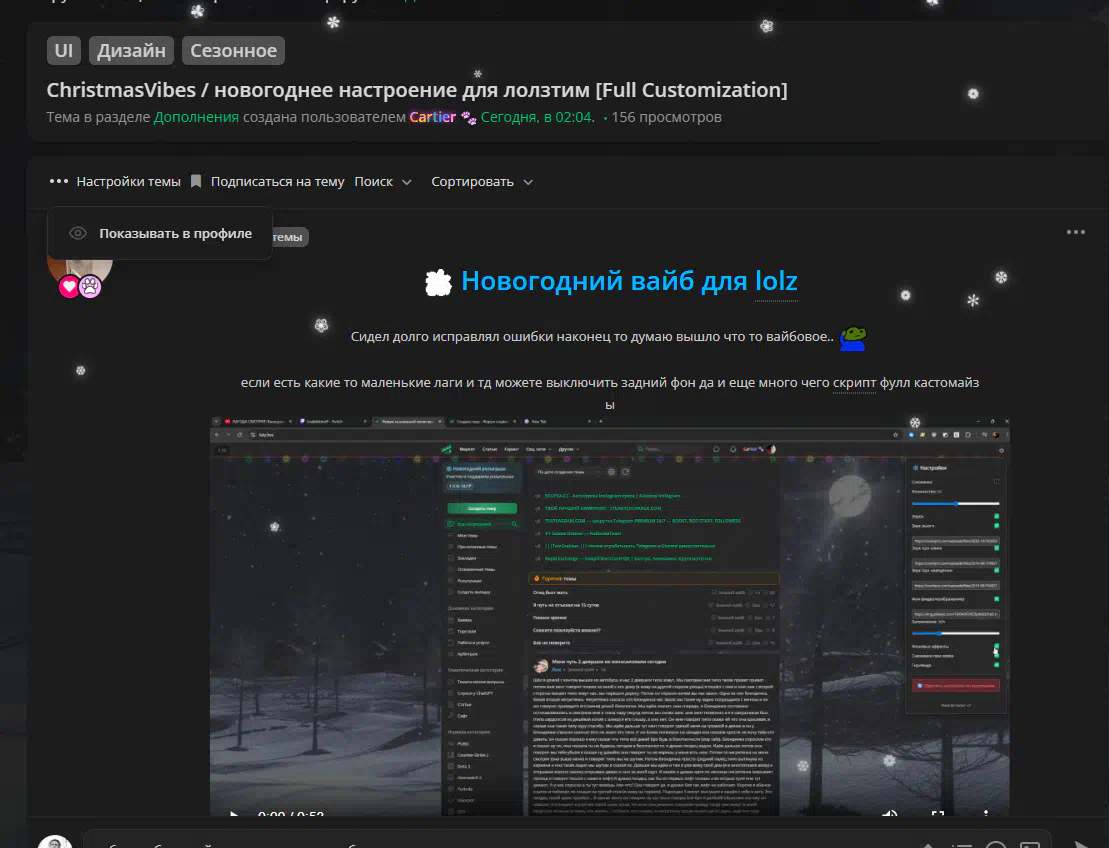Click the post options three-dots icon

pos(1075,232)
